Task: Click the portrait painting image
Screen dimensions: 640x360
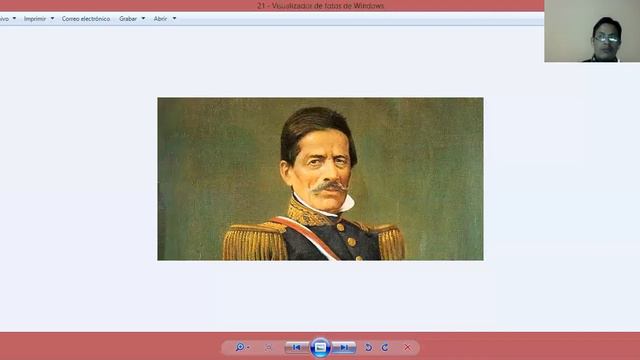Action: (x=320, y=179)
